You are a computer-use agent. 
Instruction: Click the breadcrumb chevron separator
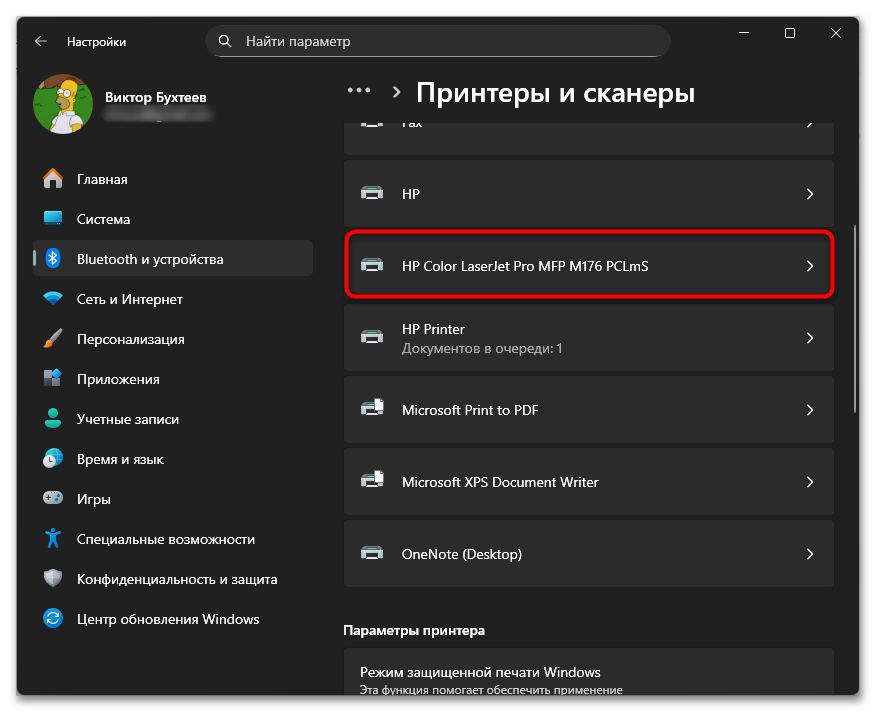(x=396, y=92)
